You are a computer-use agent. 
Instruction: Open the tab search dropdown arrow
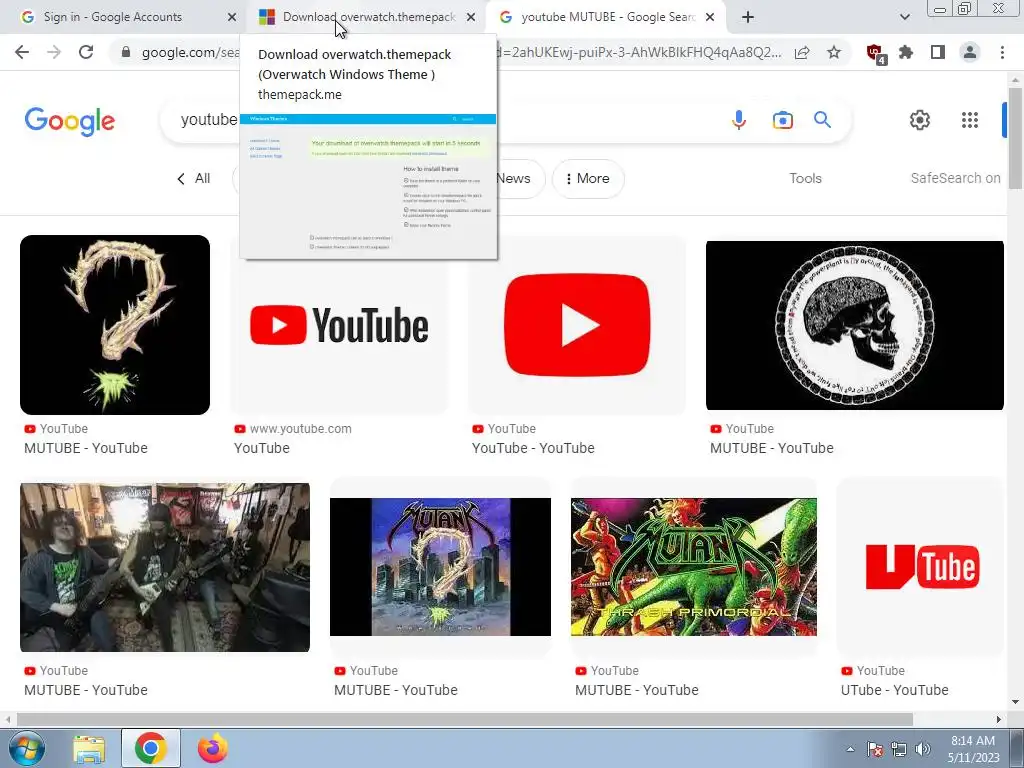pos(904,17)
